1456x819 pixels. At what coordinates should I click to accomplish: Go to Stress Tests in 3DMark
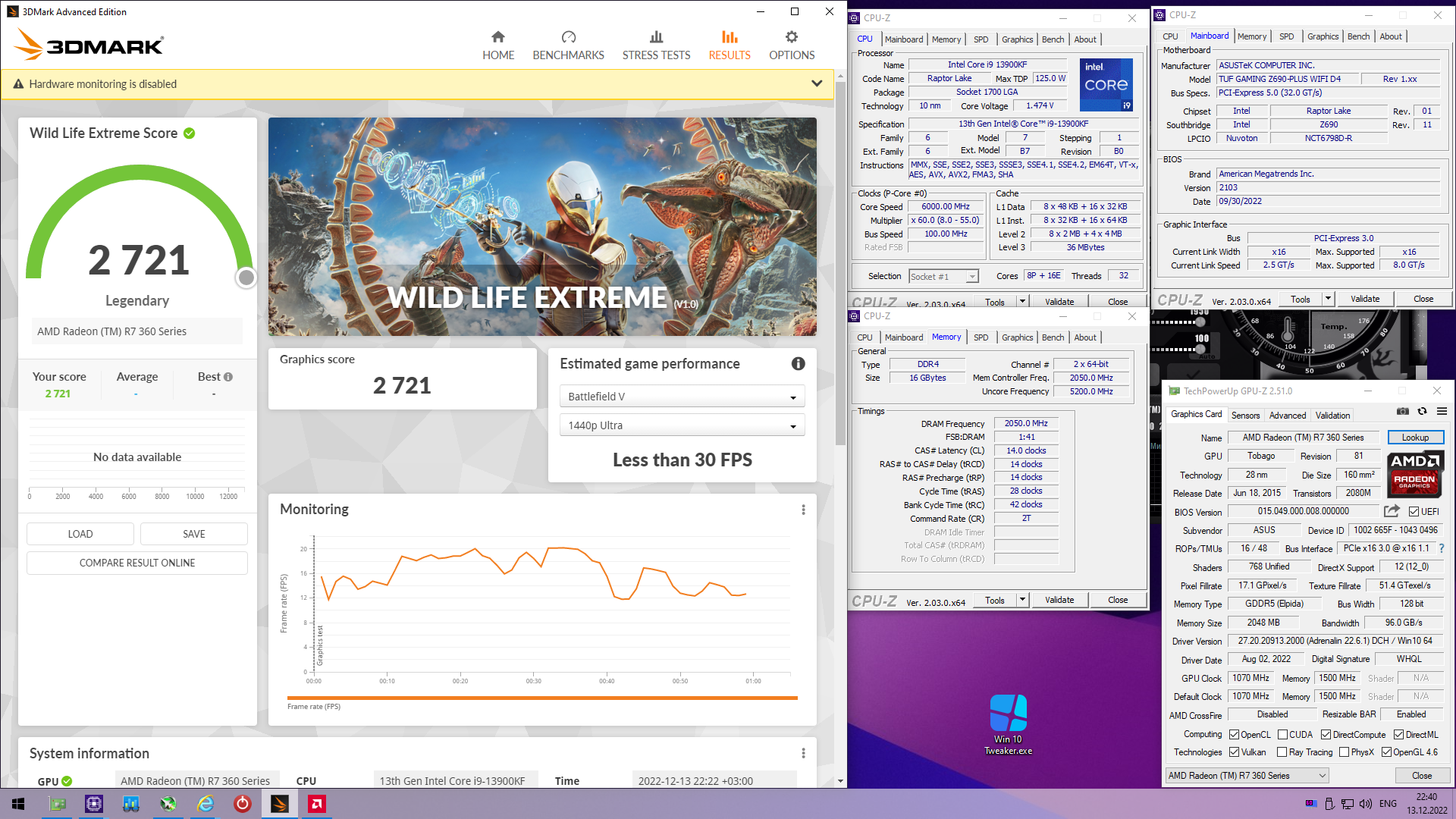tap(656, 45)
